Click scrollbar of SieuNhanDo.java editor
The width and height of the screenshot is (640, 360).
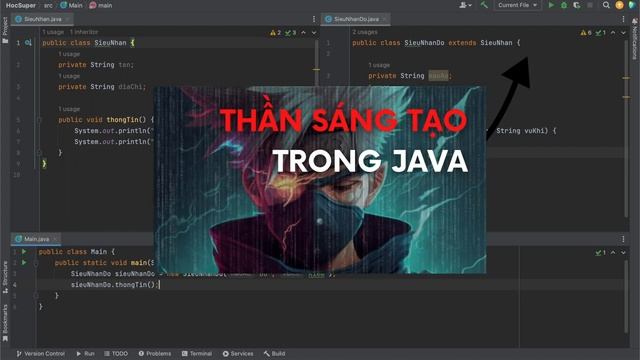pos(626,129)
